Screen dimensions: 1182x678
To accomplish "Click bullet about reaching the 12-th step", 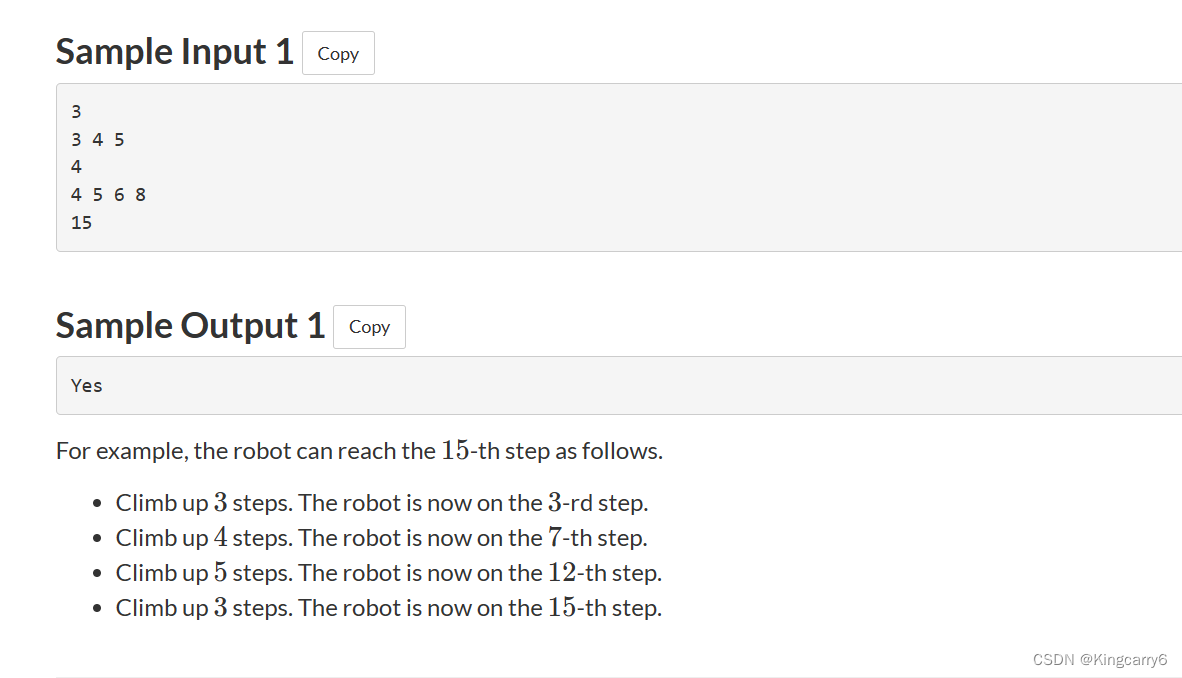I will (388, 572).
